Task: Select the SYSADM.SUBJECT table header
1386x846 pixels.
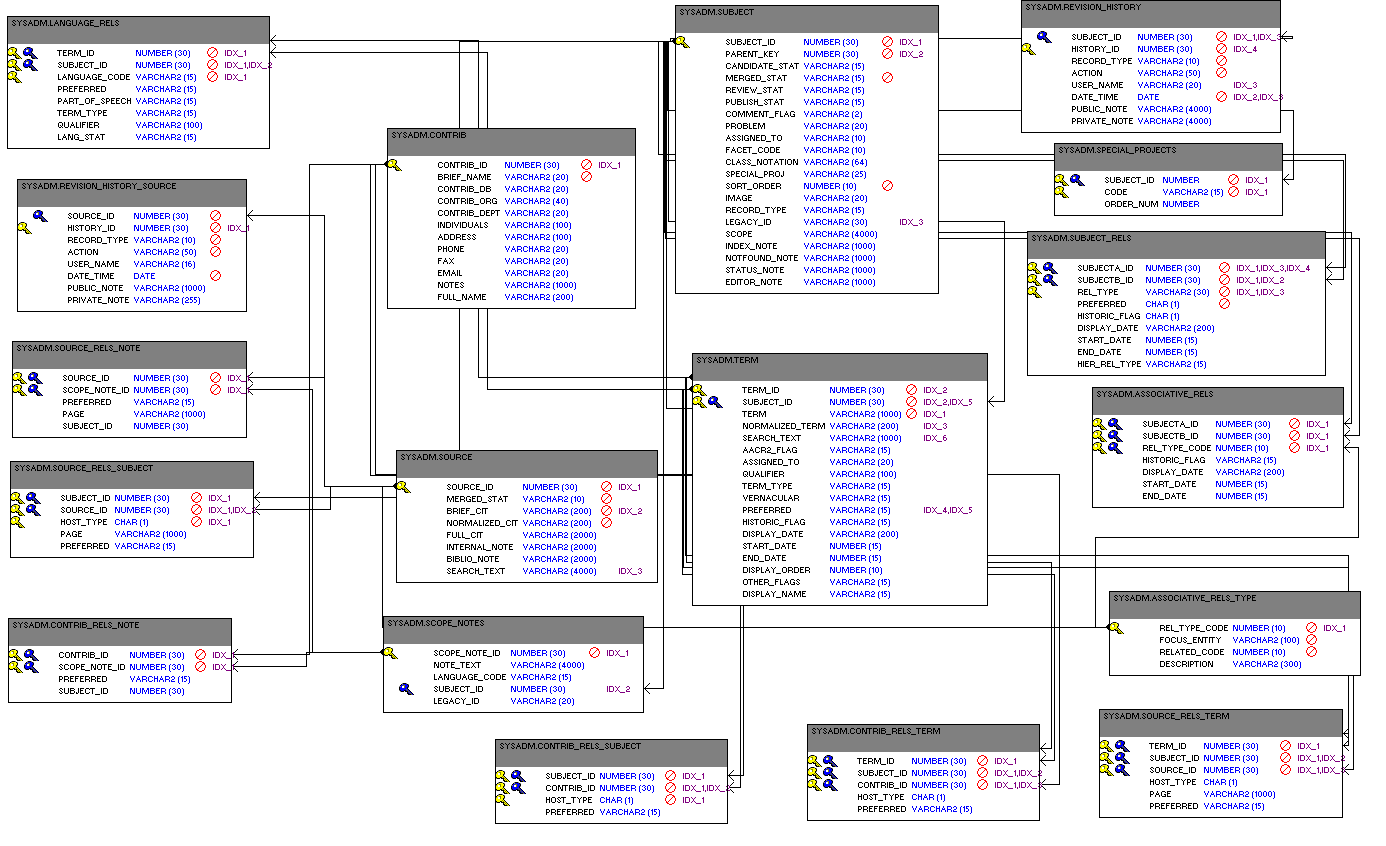Action: click(806, 18)
